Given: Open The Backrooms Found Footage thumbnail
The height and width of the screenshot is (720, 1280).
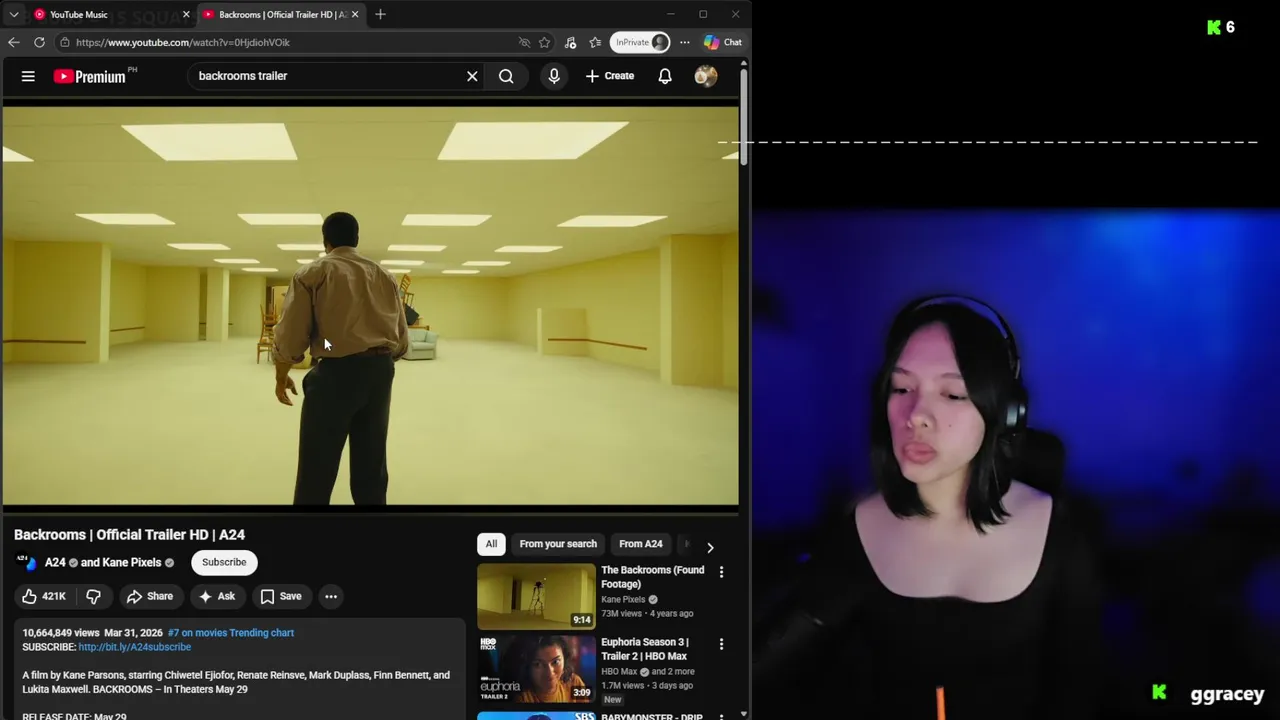Looking at the screenshot, I should coord(536,596).
